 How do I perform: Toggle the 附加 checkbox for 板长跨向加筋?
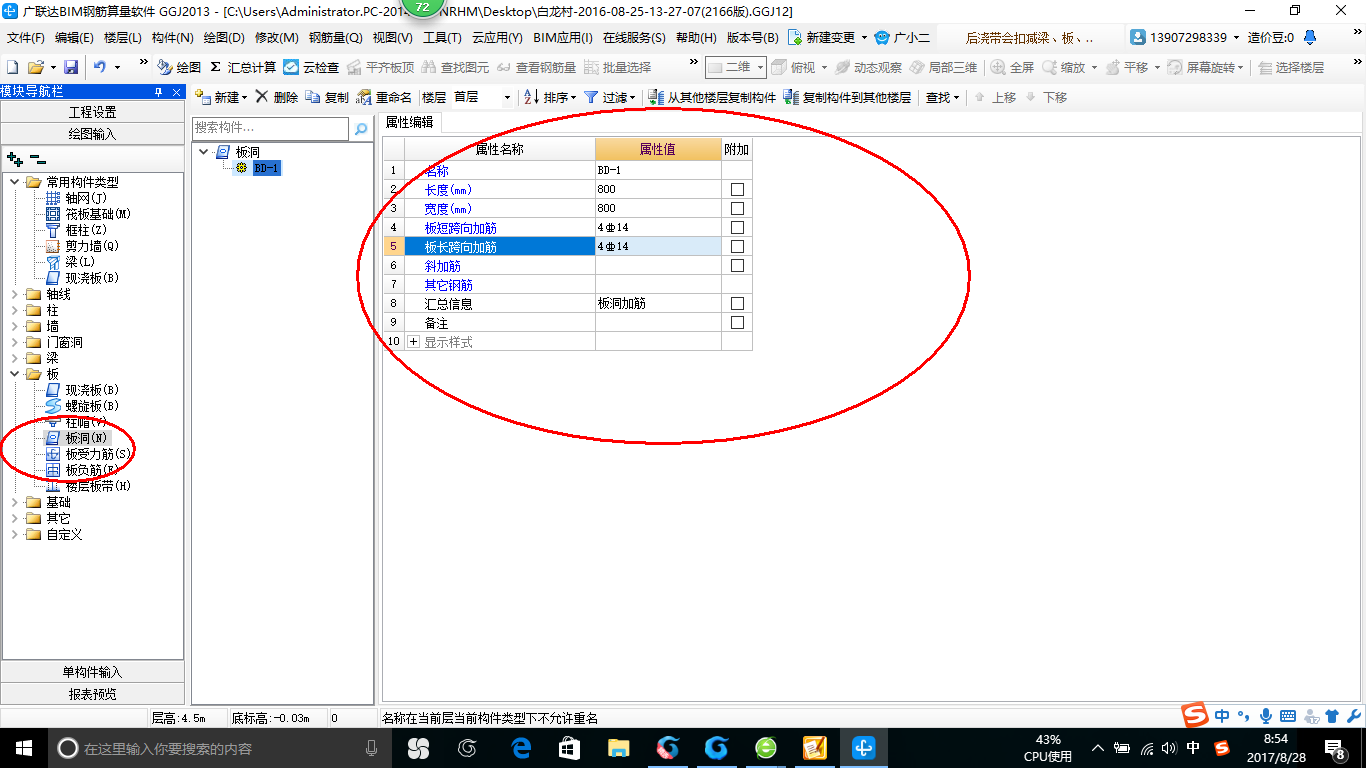click(737, 246)
